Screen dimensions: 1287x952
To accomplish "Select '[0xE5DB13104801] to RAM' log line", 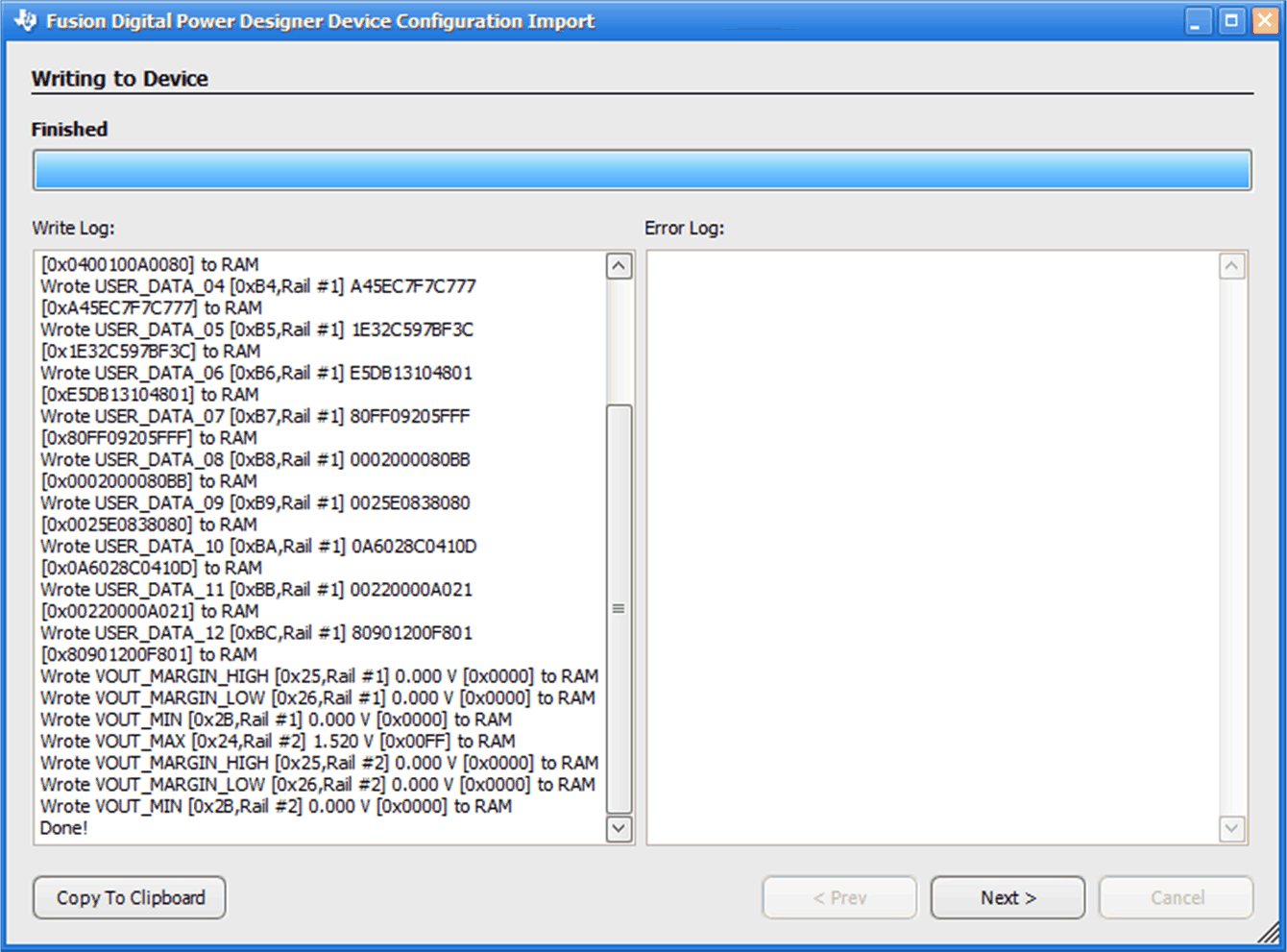I will coord(149,394).
